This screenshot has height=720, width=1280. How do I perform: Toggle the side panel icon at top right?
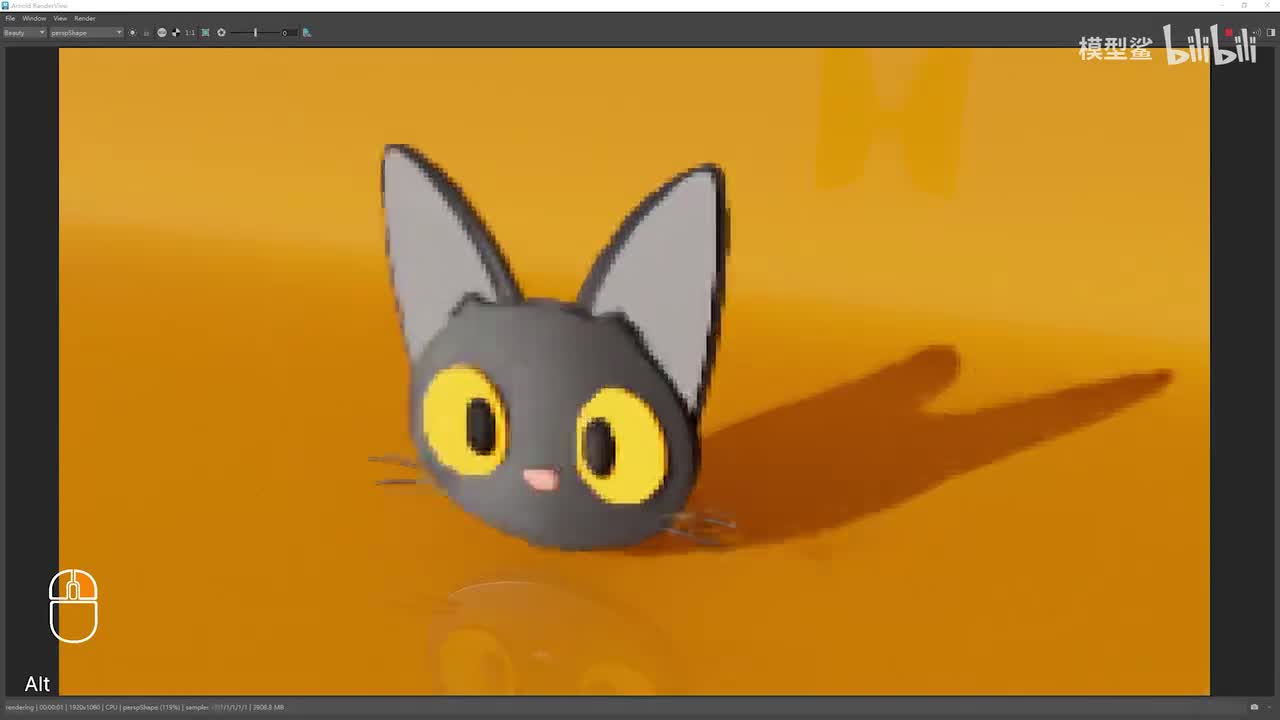(x=1270, y=33)
